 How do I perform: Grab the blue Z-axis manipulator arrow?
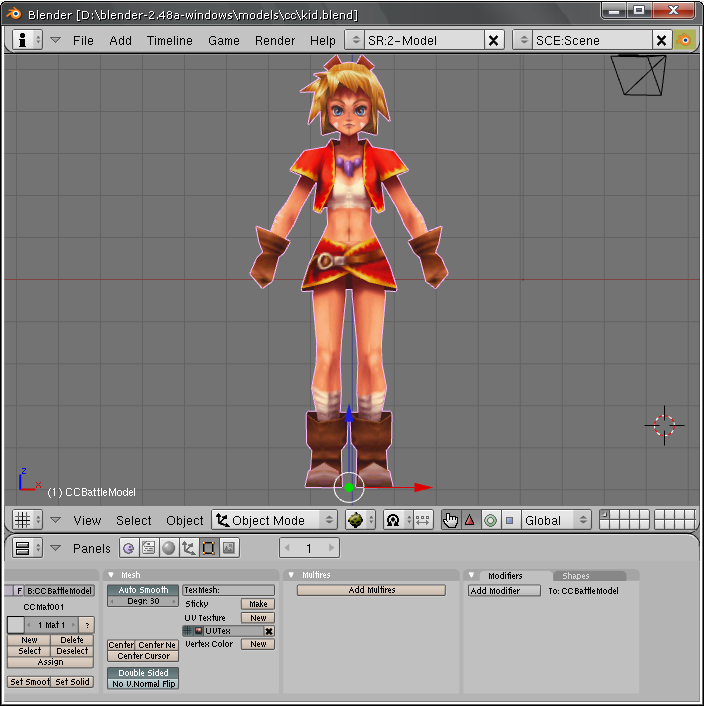349,413
